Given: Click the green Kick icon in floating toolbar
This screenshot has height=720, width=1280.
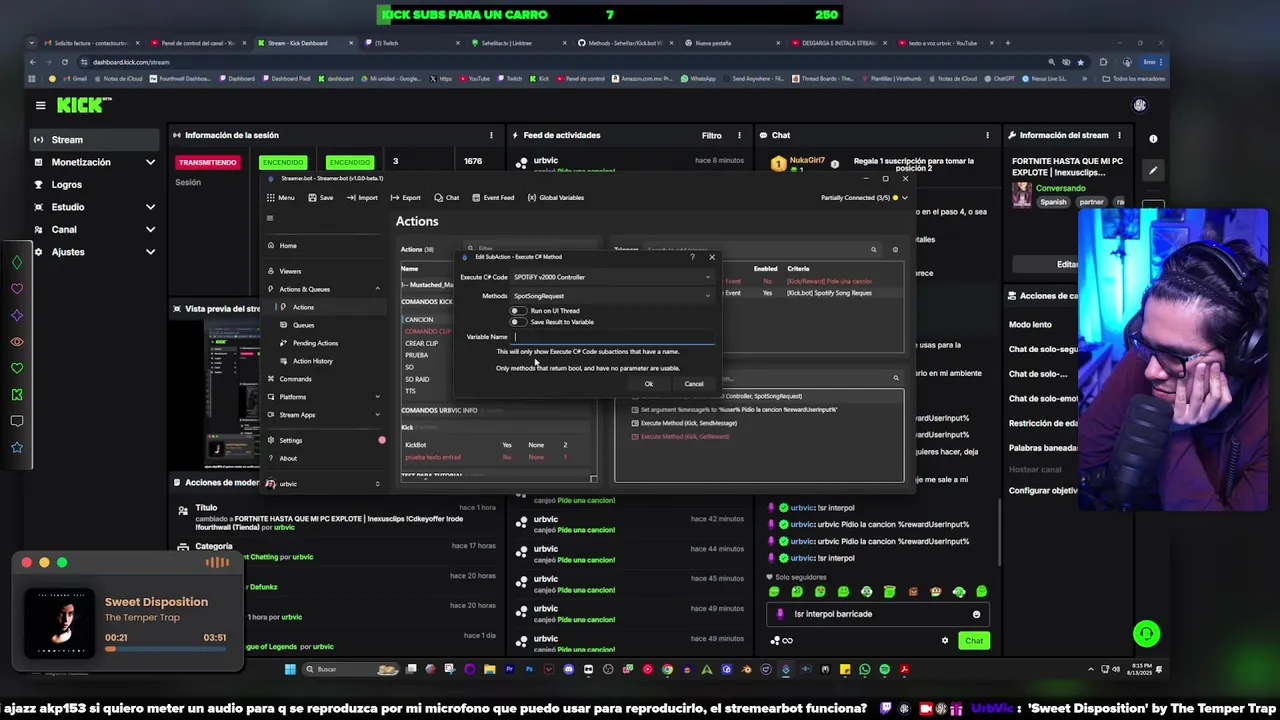Looking at the screenshot, I should coord(17,395).
